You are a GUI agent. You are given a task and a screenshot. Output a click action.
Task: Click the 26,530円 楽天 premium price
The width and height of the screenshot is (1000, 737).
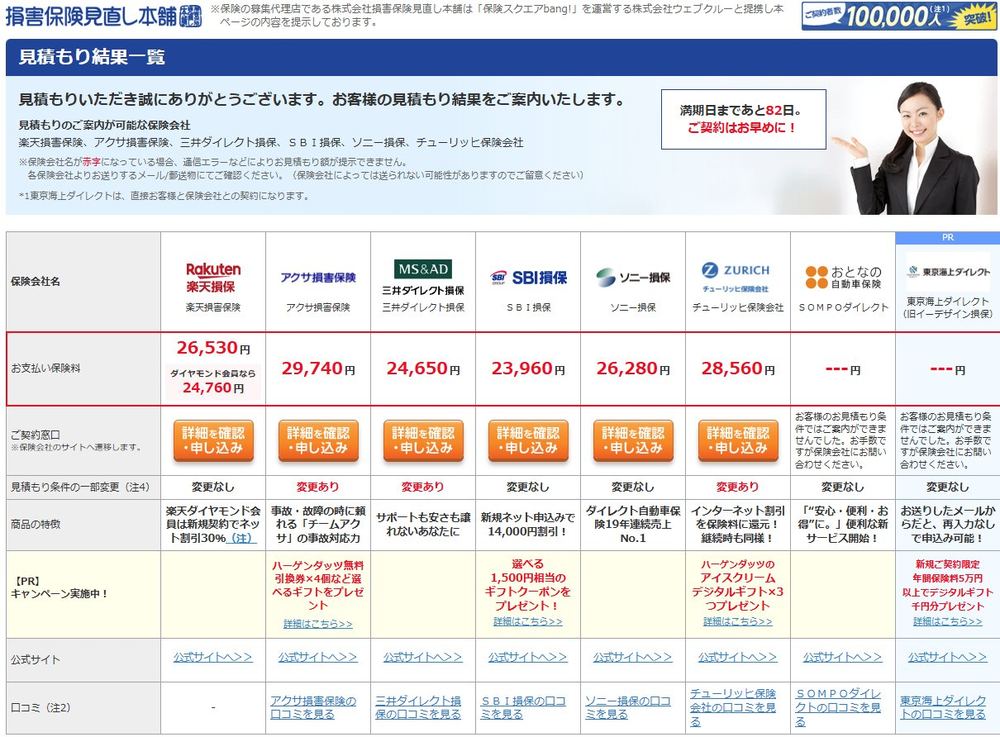(213, 348)
